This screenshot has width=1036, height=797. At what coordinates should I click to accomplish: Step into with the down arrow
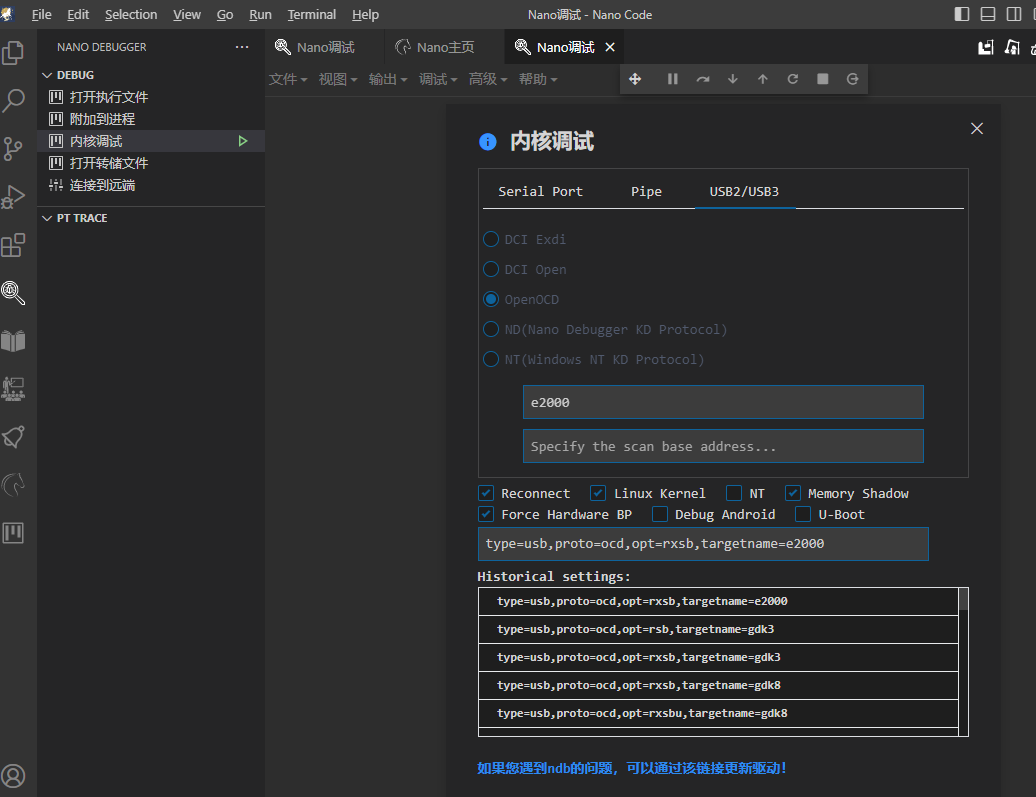tap(733, 79)
